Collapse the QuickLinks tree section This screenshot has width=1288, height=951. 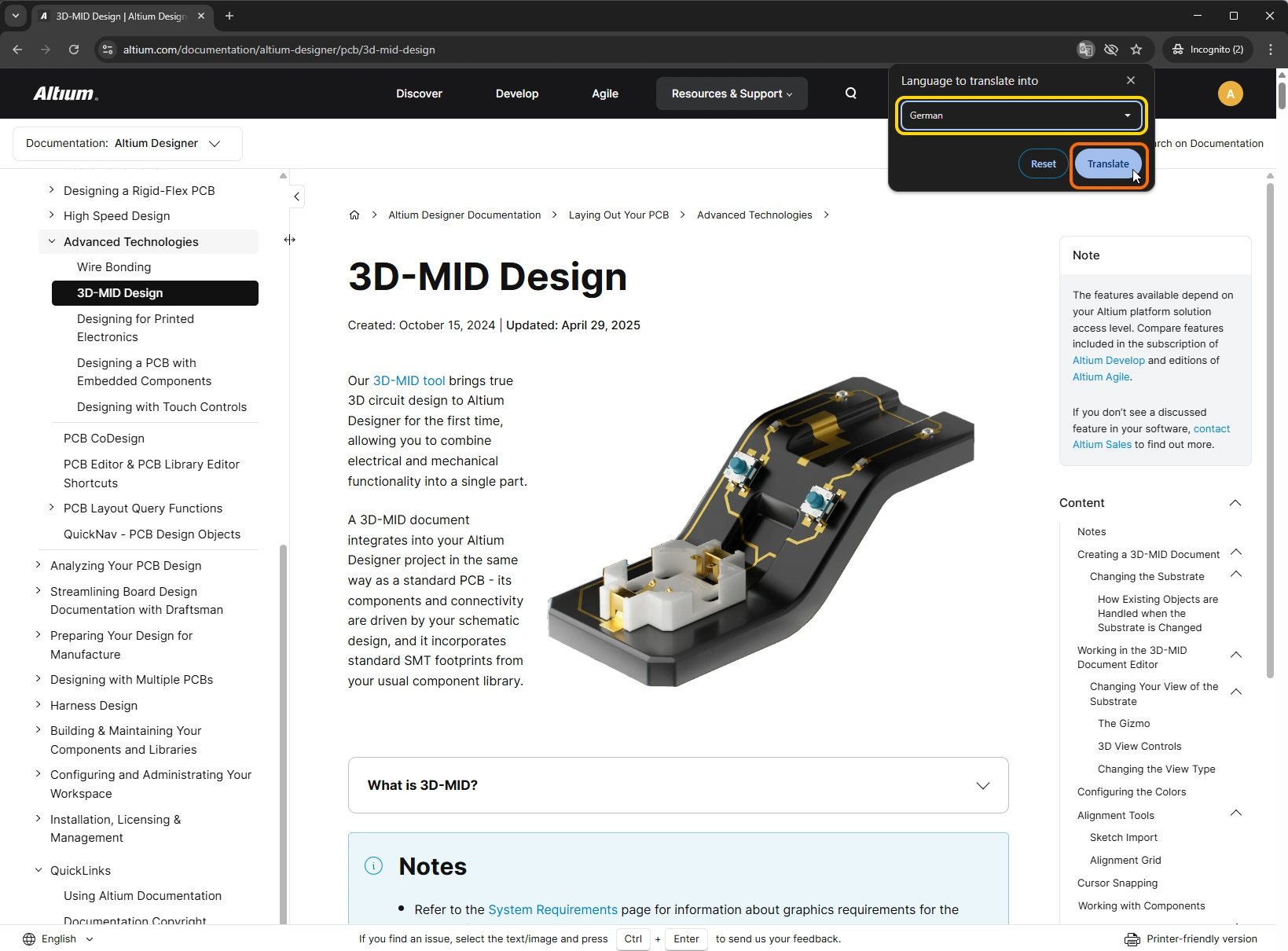click(x=39, y=870)
